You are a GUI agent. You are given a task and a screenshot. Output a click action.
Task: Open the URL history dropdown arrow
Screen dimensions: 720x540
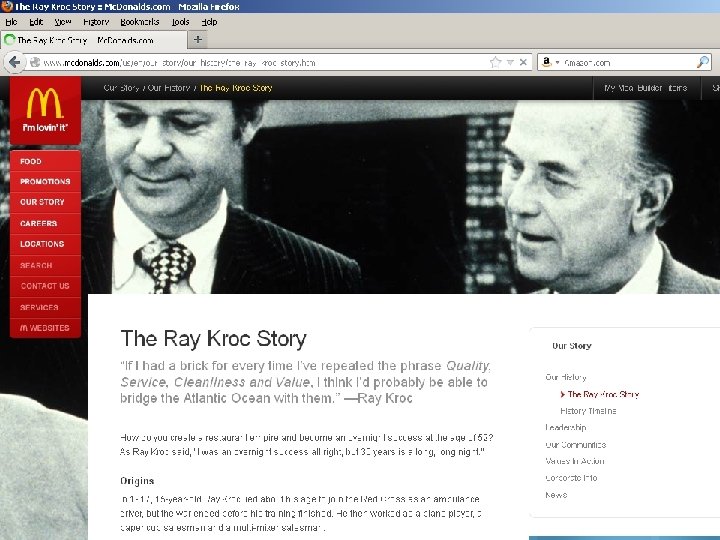510,62
